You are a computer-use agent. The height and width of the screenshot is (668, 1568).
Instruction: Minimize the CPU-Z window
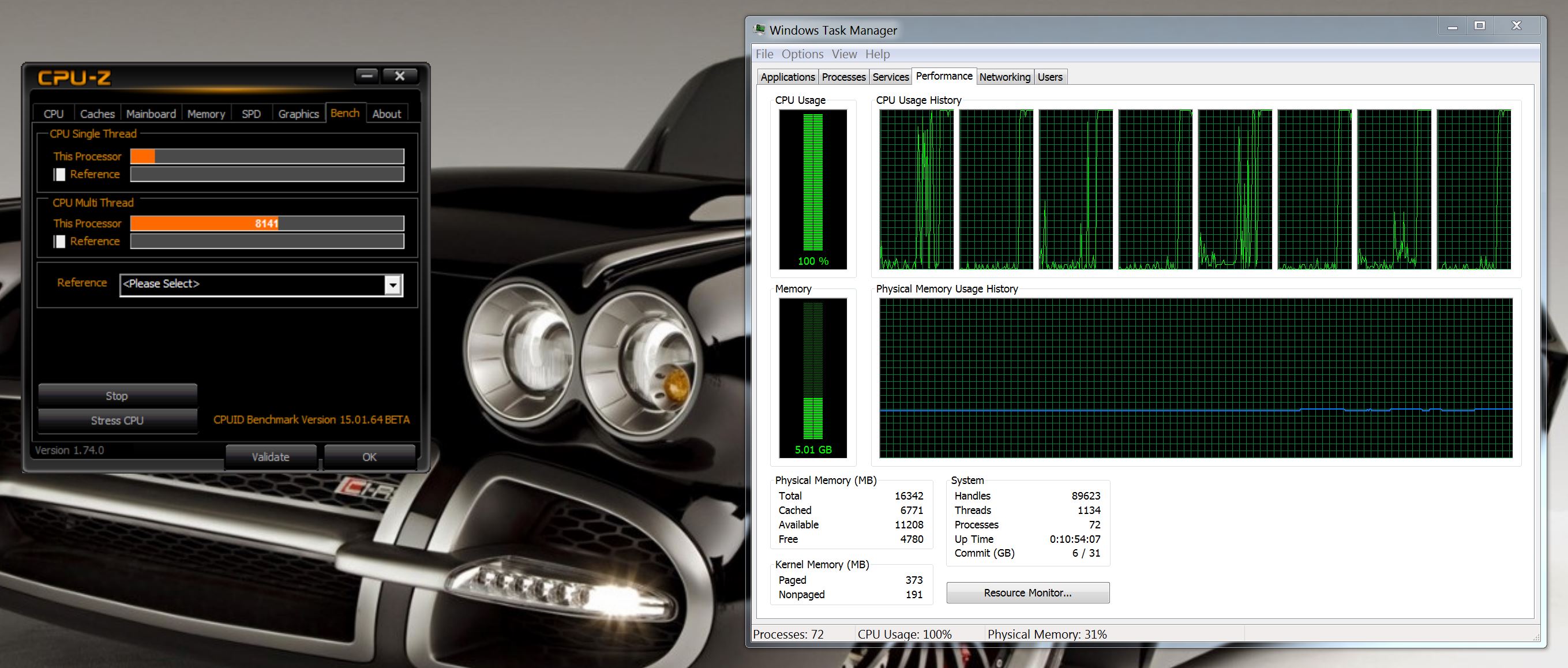[366, 76]
